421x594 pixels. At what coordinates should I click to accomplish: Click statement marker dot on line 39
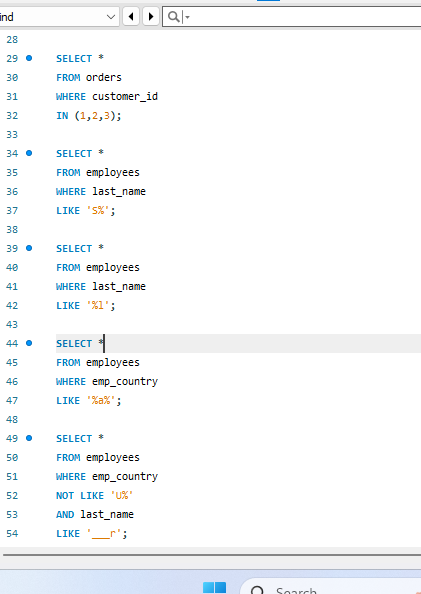pos(29,248)
